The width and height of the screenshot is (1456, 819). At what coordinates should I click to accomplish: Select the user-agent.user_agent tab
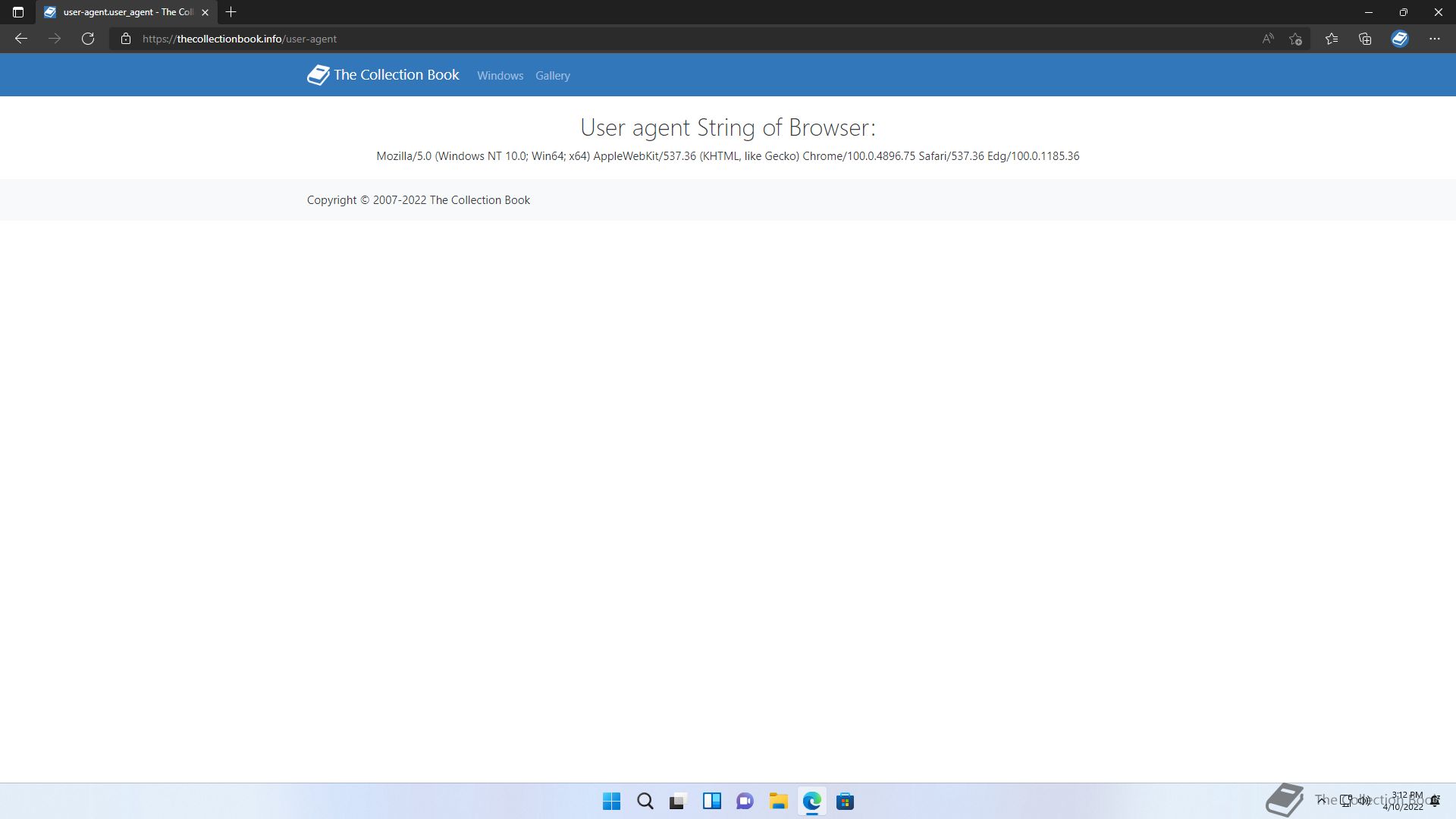click(127, 12)
